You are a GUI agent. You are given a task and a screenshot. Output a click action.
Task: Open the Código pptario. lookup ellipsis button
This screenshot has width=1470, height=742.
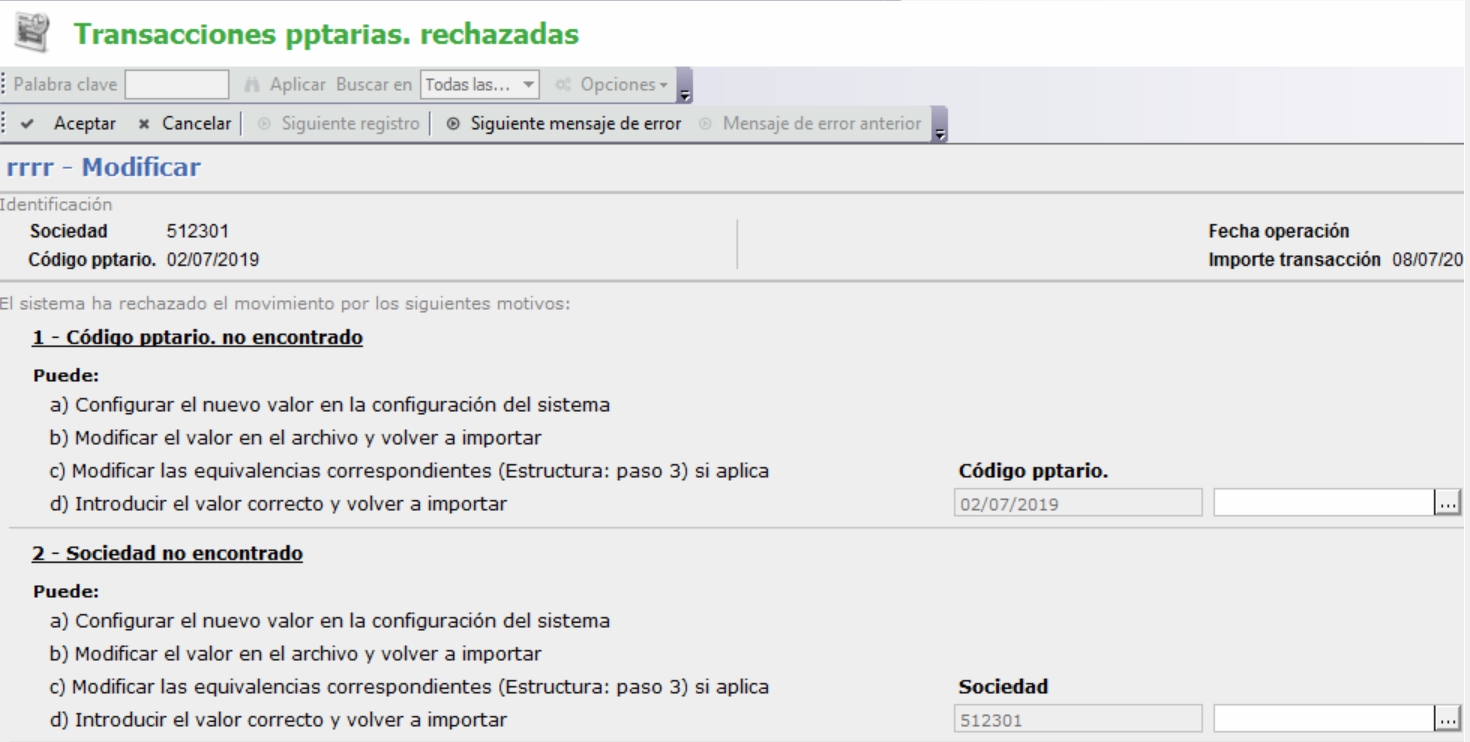point(1447,504)
